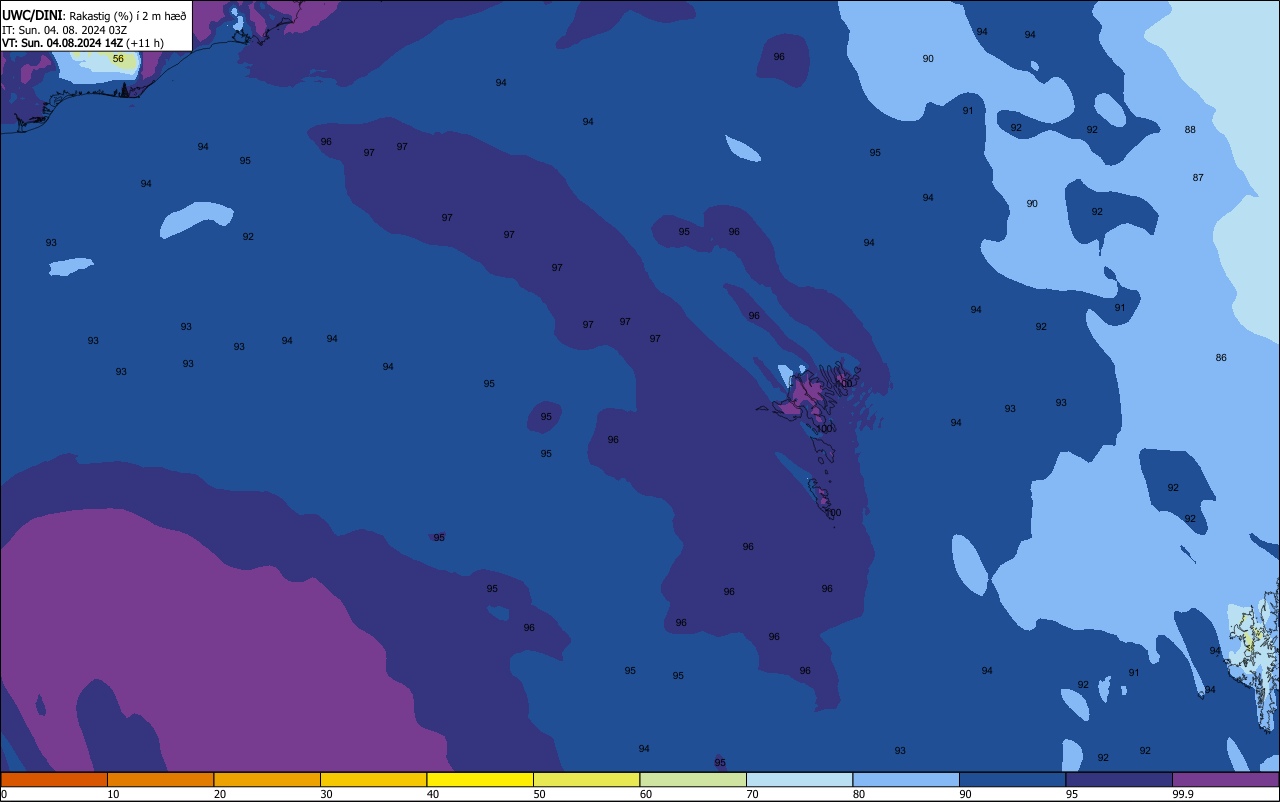This screenshot has width=1280, height=802.
Task: Click the 'VT: Sun. 04.08.2024 14Z' line
Action: coord(63,43)
